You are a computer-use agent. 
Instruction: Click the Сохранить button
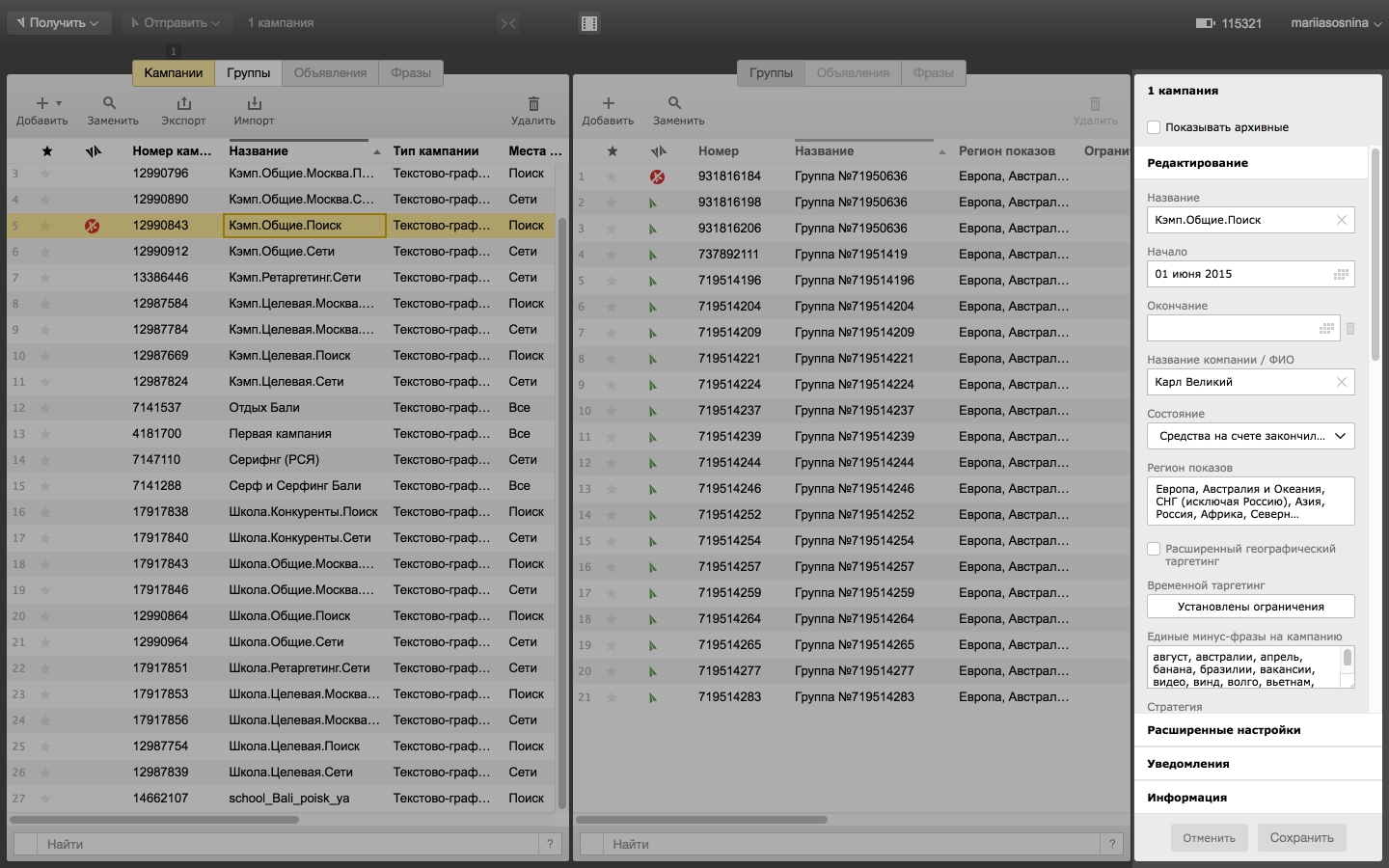[x=1301, y=837]
